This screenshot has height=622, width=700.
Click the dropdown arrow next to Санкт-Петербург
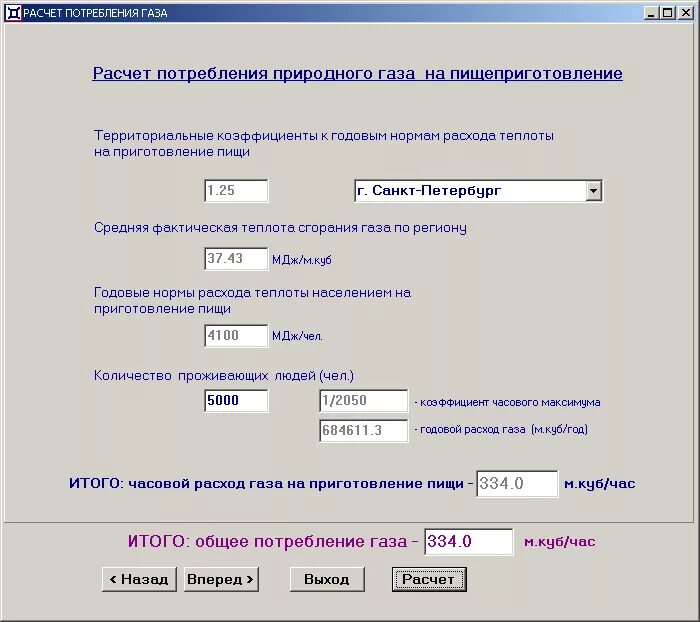593,191
